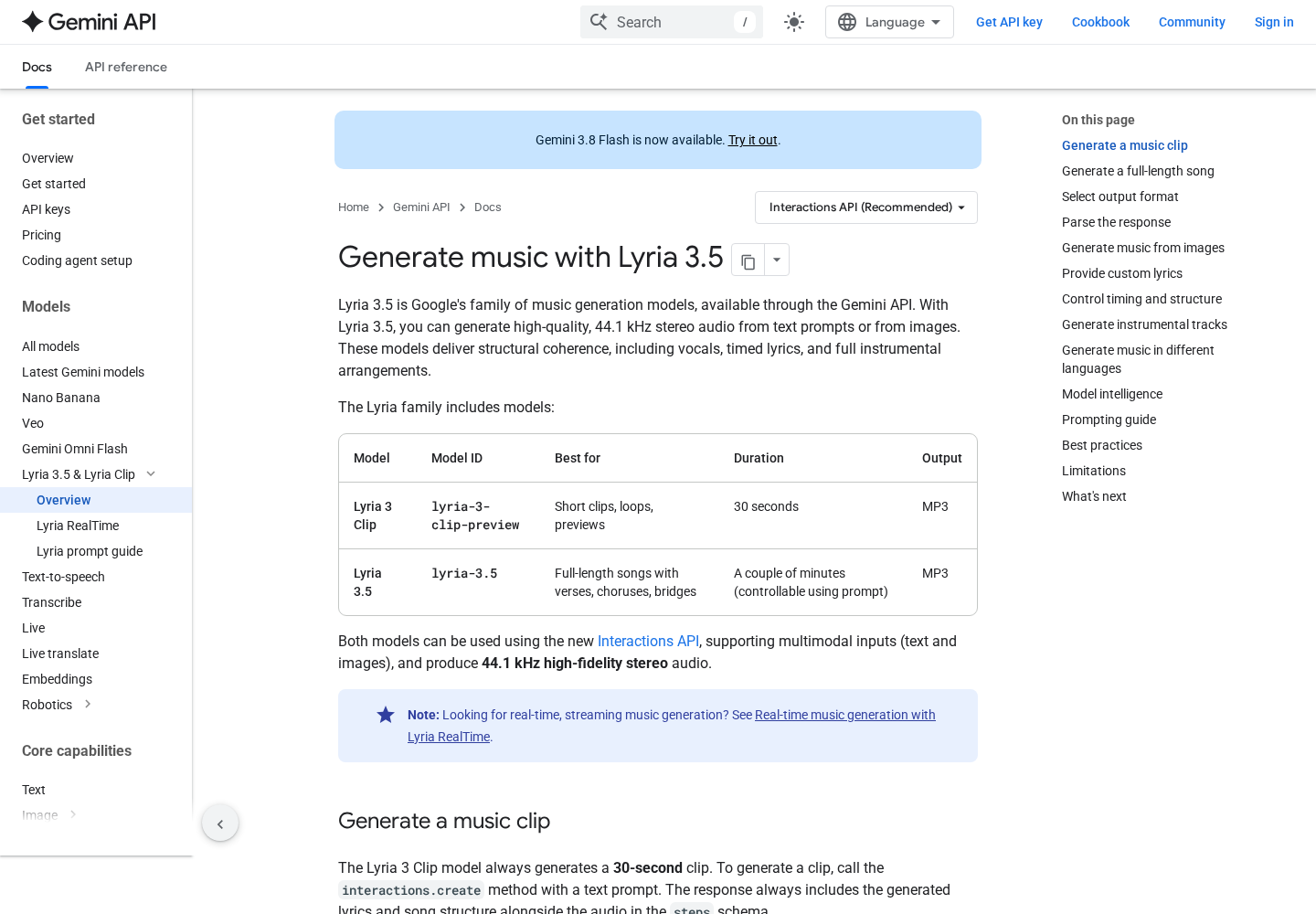The image size is (1316, 914).
Task: Jump to Generate music from images
Action: tap(1142, 248)
